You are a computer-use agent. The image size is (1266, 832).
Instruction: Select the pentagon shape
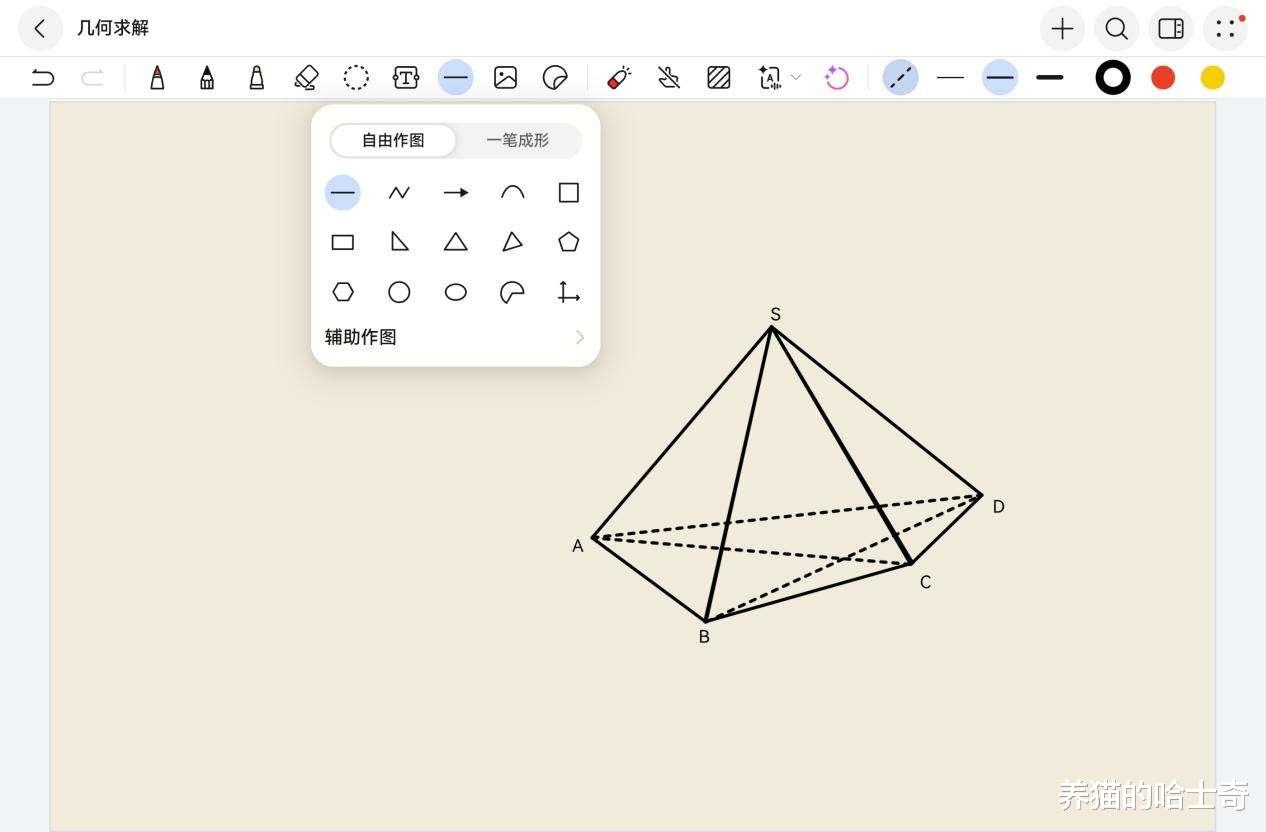point(569,241)
